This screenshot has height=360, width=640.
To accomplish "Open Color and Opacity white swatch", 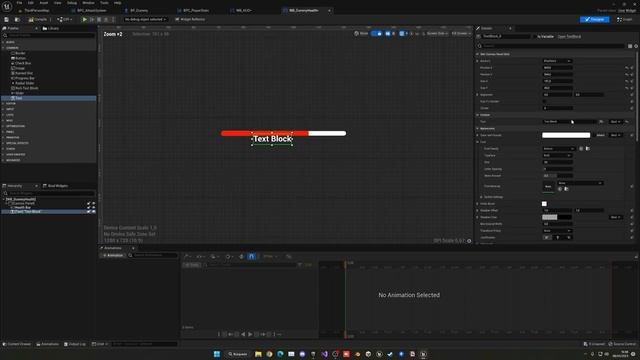I will point(566,135).
